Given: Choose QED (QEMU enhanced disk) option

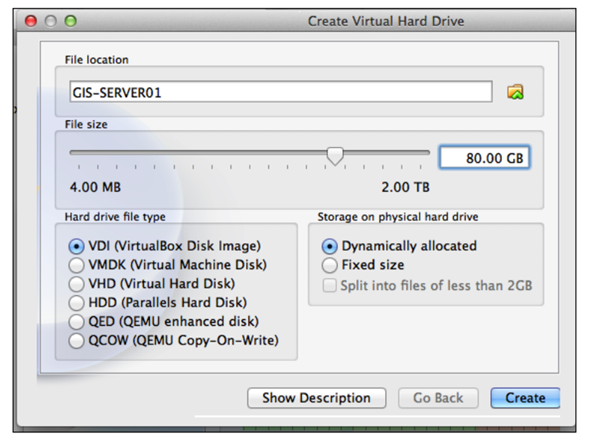Looking at the screenshot, I should pos(75,322).
